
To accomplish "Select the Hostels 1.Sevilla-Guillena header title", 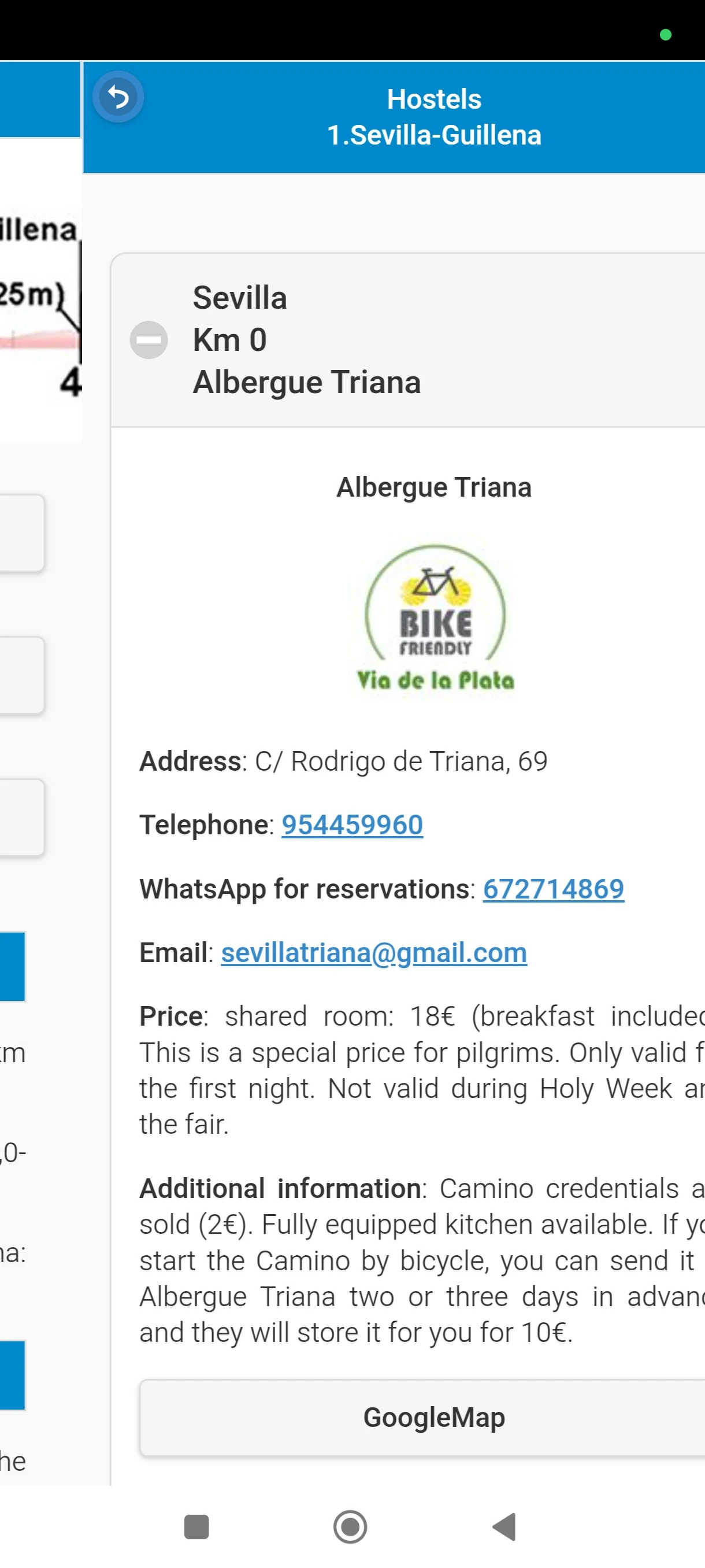I will 435,117.
